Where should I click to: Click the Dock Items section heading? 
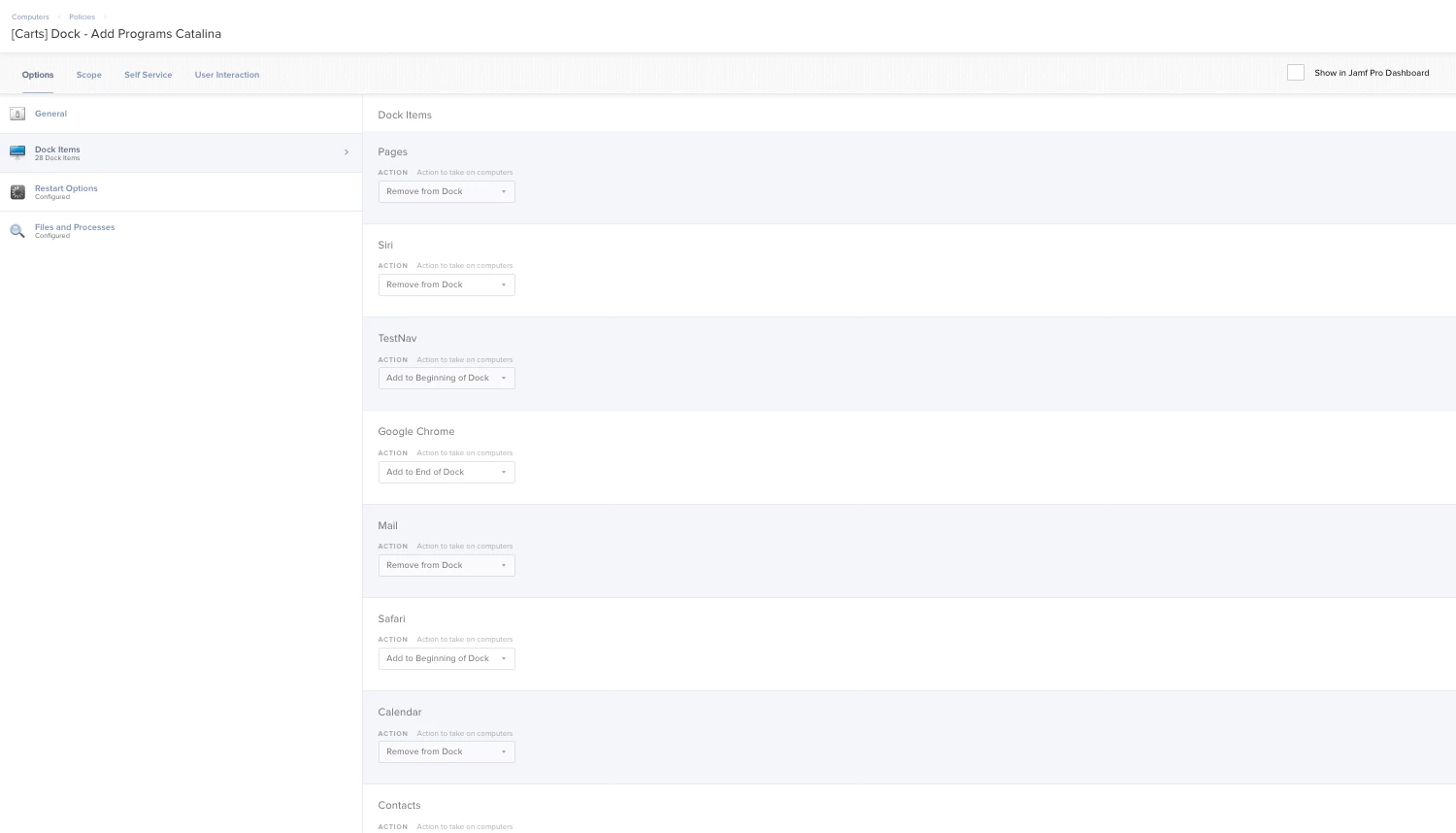click(x=405, y=115)
